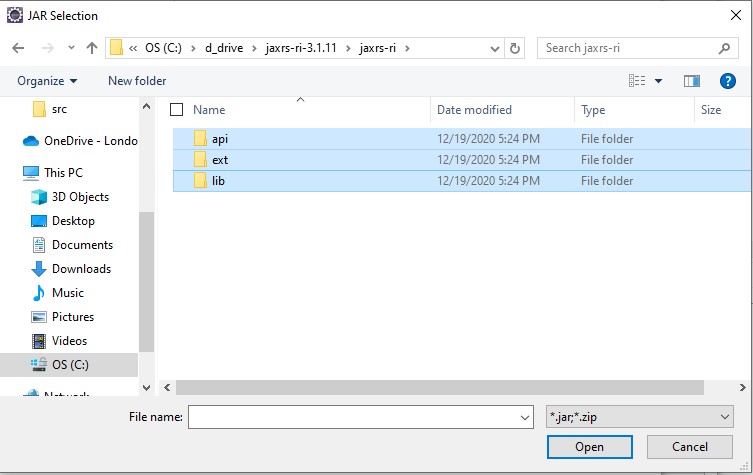Open the *.jar;*.zip file type dropdown
Image resolution: width=753 pixels, height=475 pixels.
click(640, 417)
